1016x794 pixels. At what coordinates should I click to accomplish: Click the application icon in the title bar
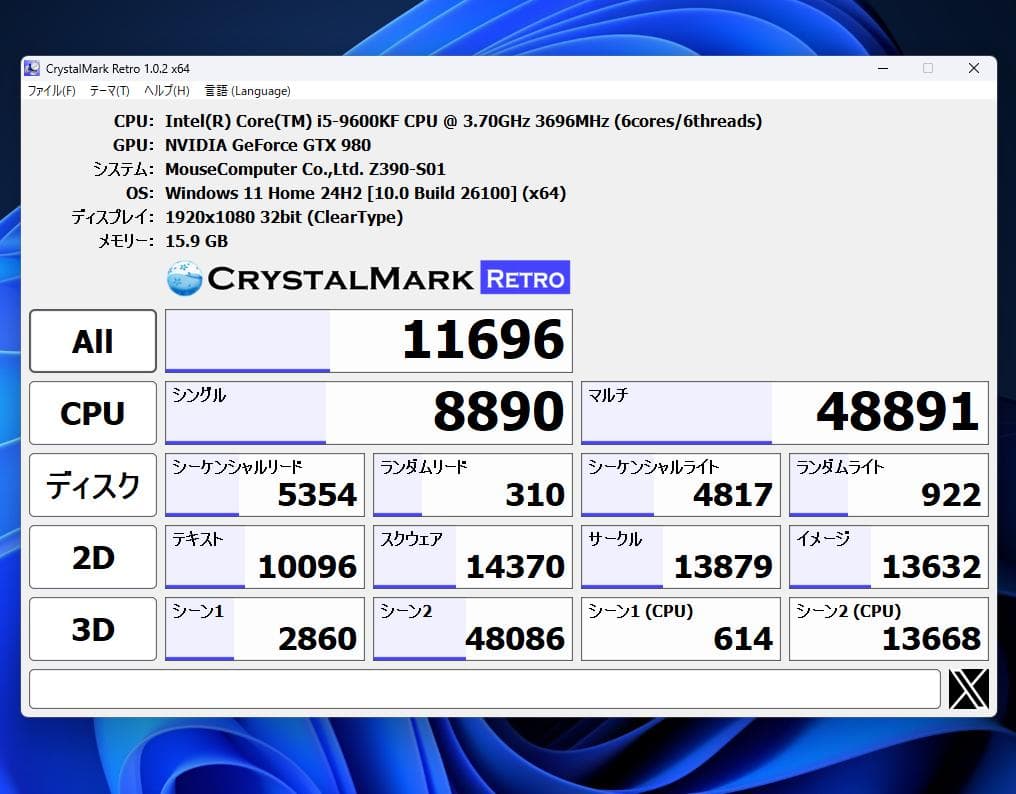(x=31, y=68)
